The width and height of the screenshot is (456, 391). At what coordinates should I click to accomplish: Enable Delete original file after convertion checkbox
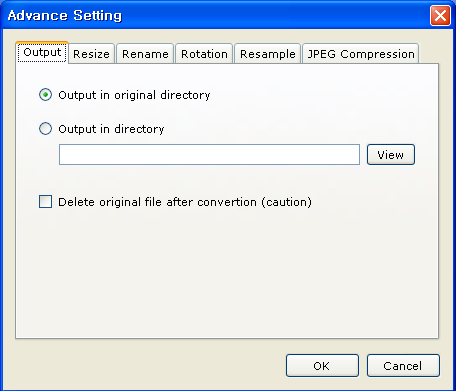(45, 202)
